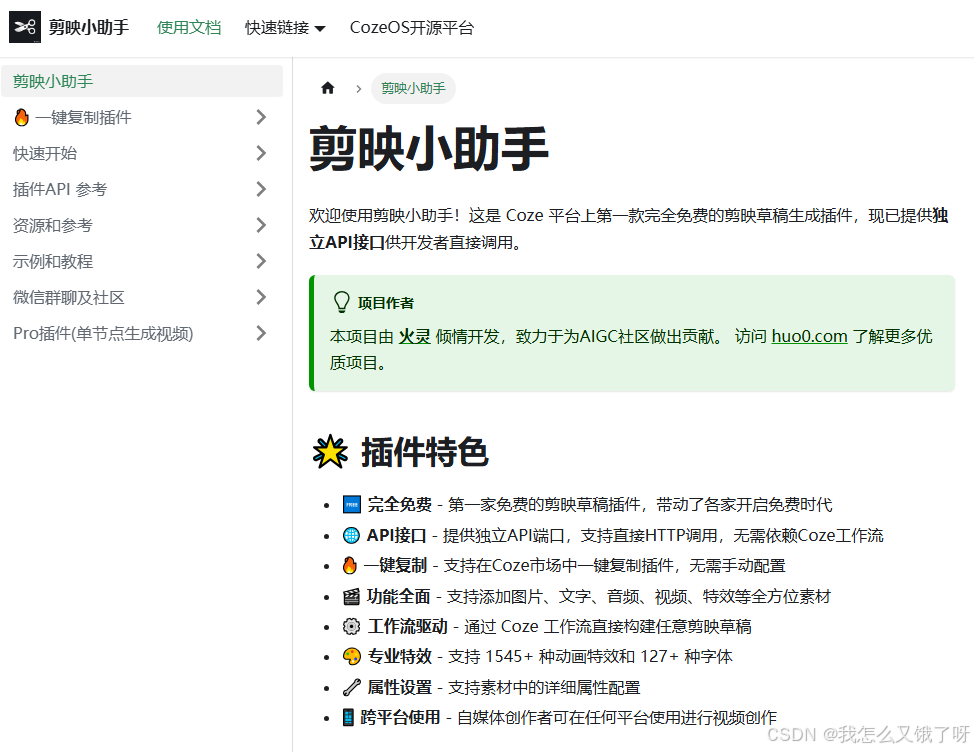Open the CozeOS开源平台 navbar item
974x752 pixels.
412,27
